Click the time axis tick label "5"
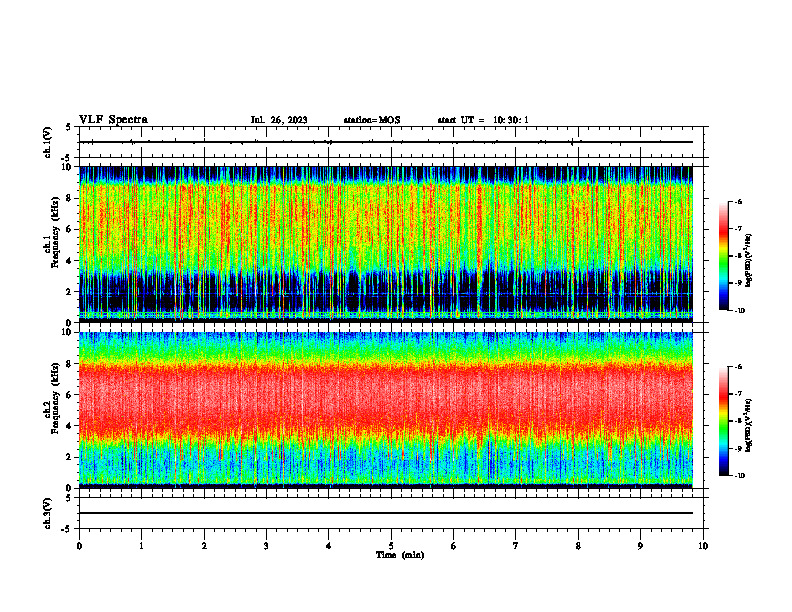Screen dimensions: 792x612 click(391, 545)
